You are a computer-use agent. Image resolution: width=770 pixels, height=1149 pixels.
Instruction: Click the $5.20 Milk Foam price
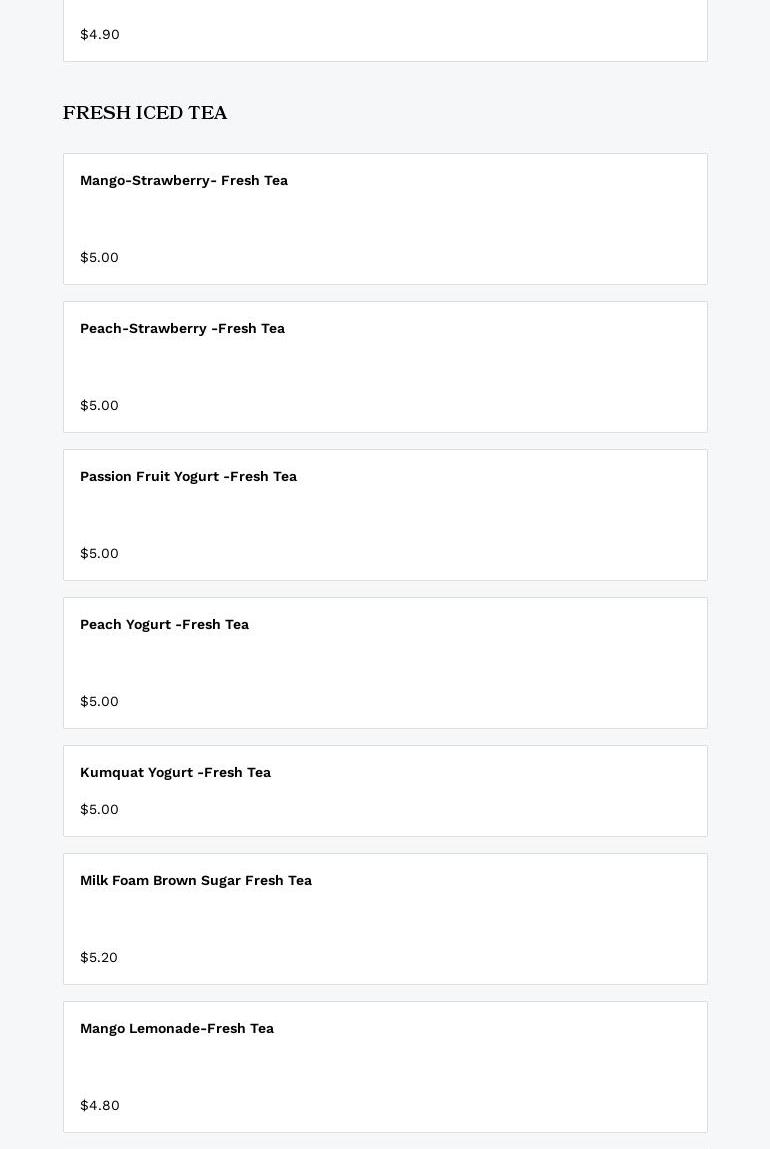(98, 957)
